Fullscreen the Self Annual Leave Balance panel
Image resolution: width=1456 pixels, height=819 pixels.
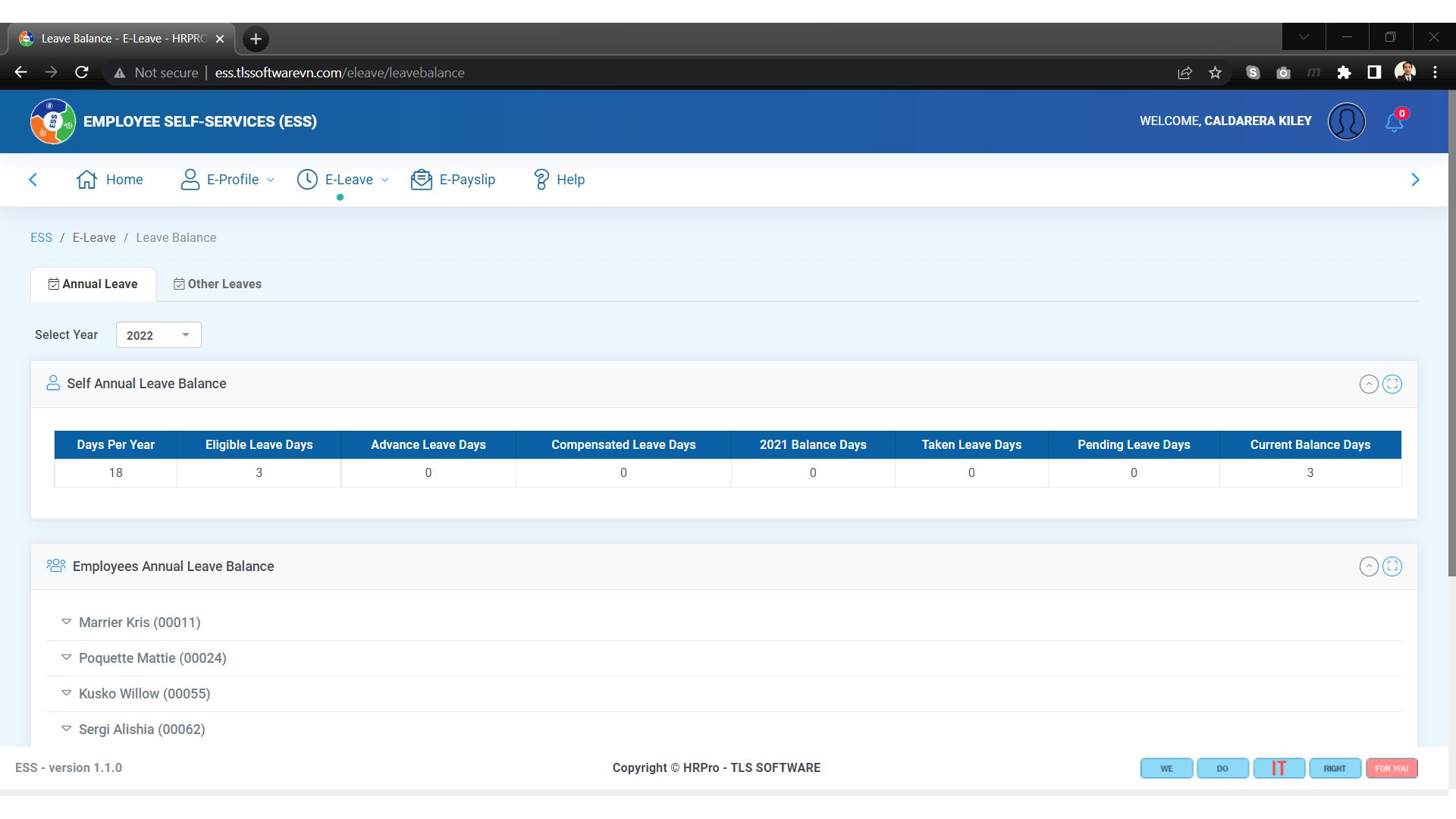tap(1392, 384)
